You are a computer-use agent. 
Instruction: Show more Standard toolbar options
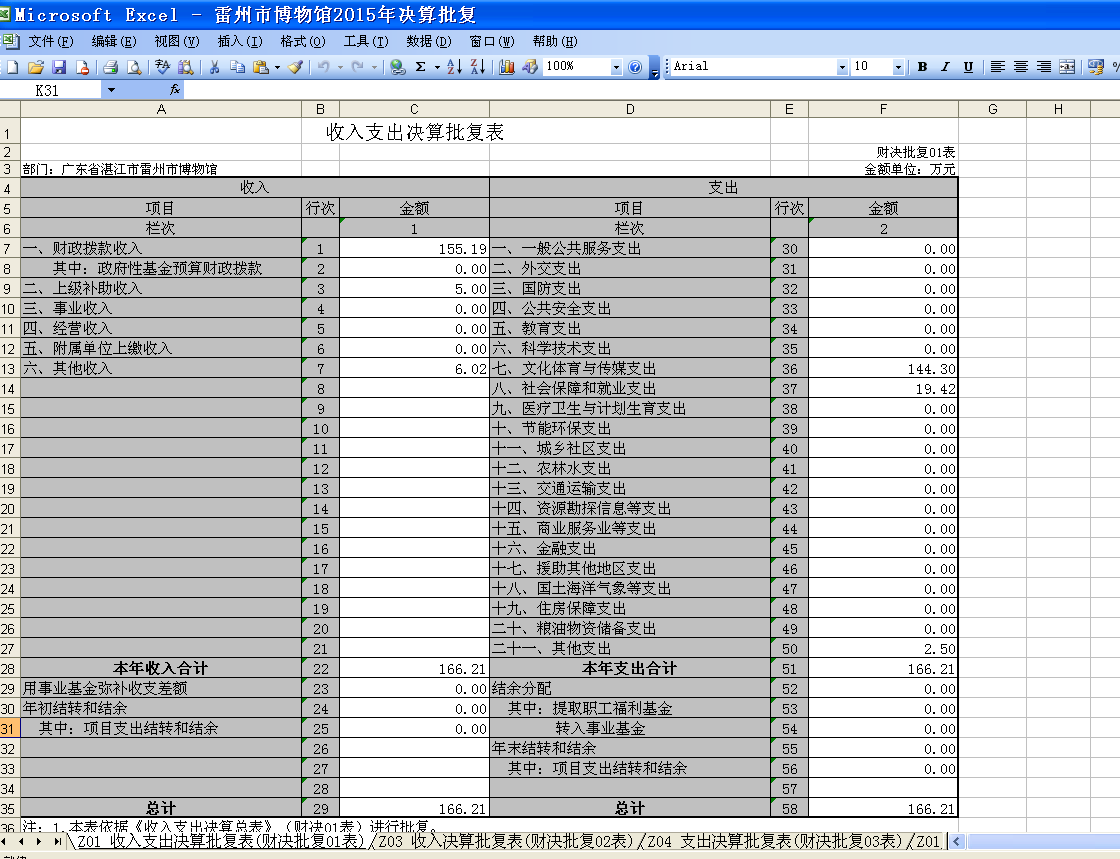(x=654, y=69)
